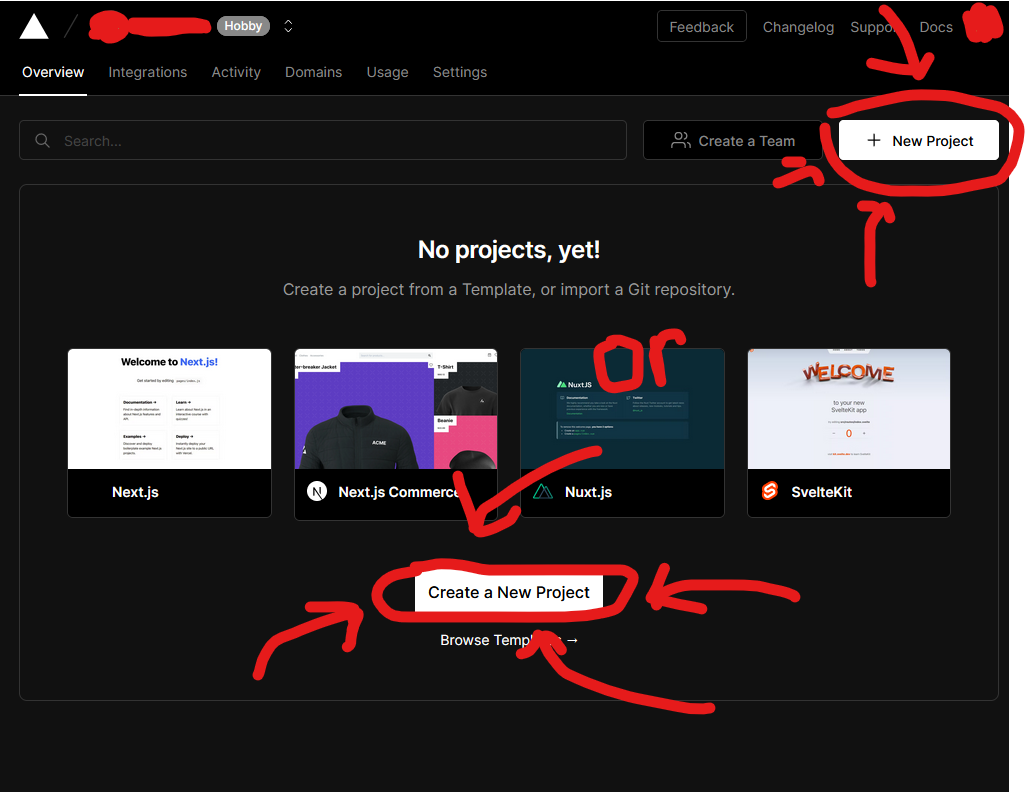Image resolution: width=1025 pixels, height=792 pixels.
Task: Click the Next.js template name label
Action: pos(135,492)
